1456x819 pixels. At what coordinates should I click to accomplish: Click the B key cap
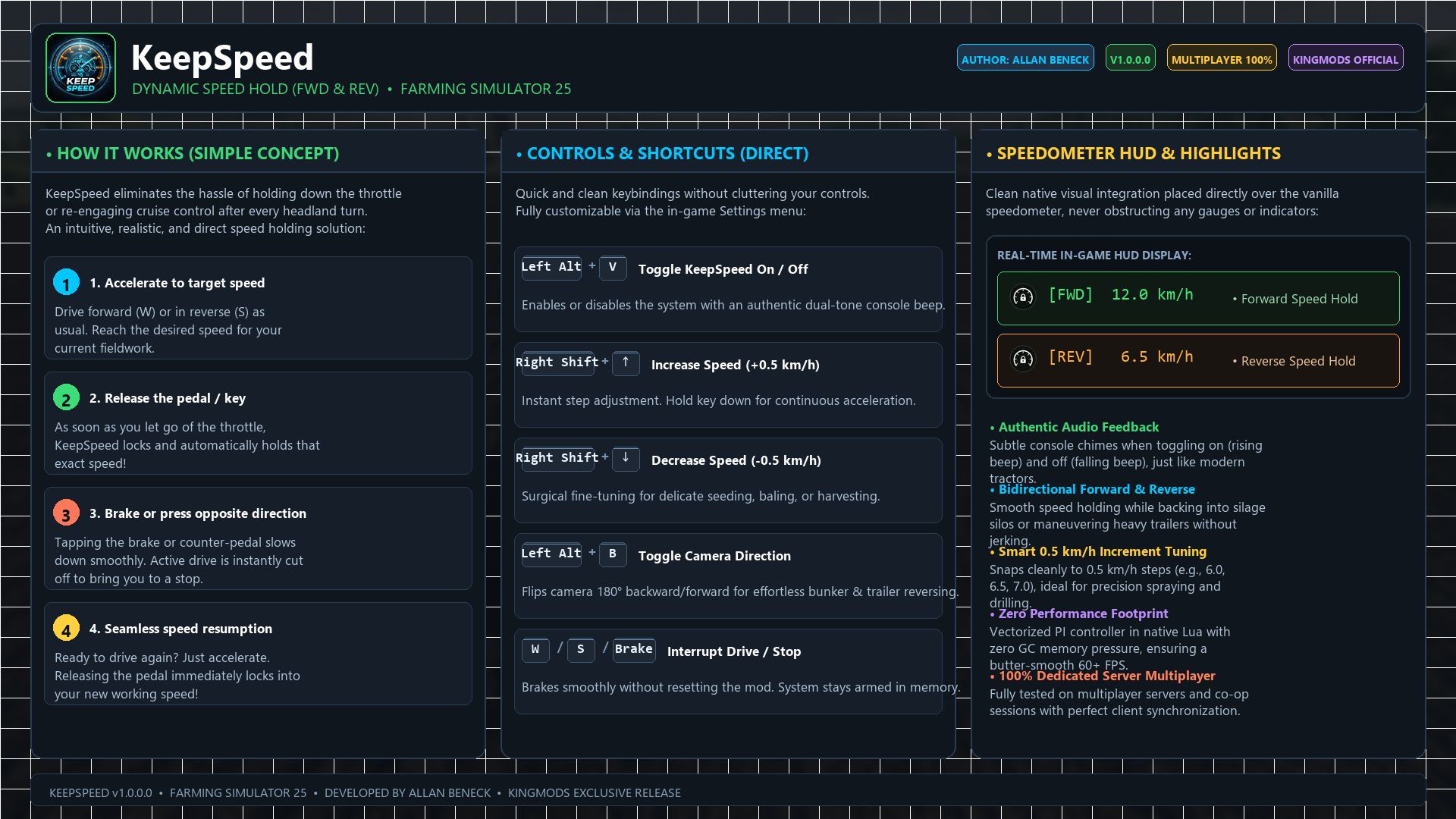tap(613, 554)
